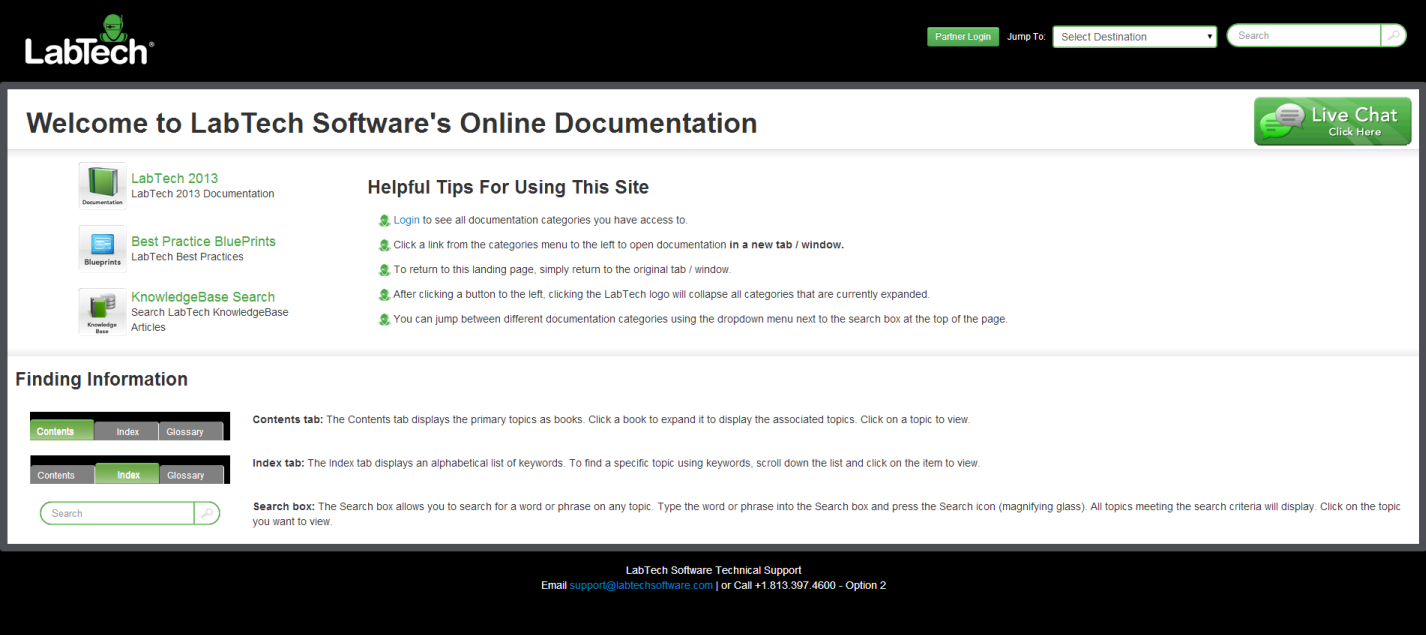Click the LabTech logo in the header
Viewport: 1426px width, 635px height.
[x=89, y=40]
